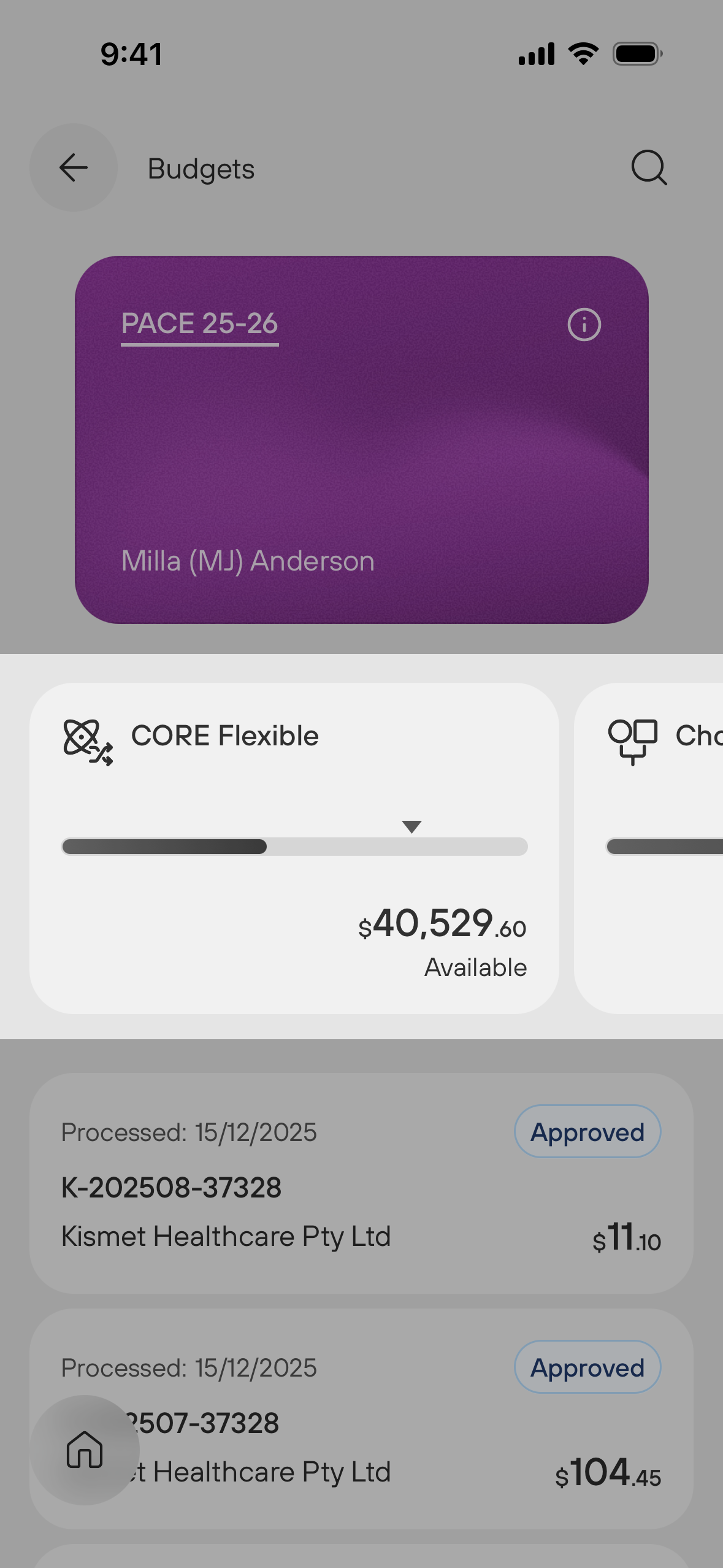Image resolution: width=723 pixels, height=1568 pixels.
Task: Tap the back arrow button
Action: [74, 167]
